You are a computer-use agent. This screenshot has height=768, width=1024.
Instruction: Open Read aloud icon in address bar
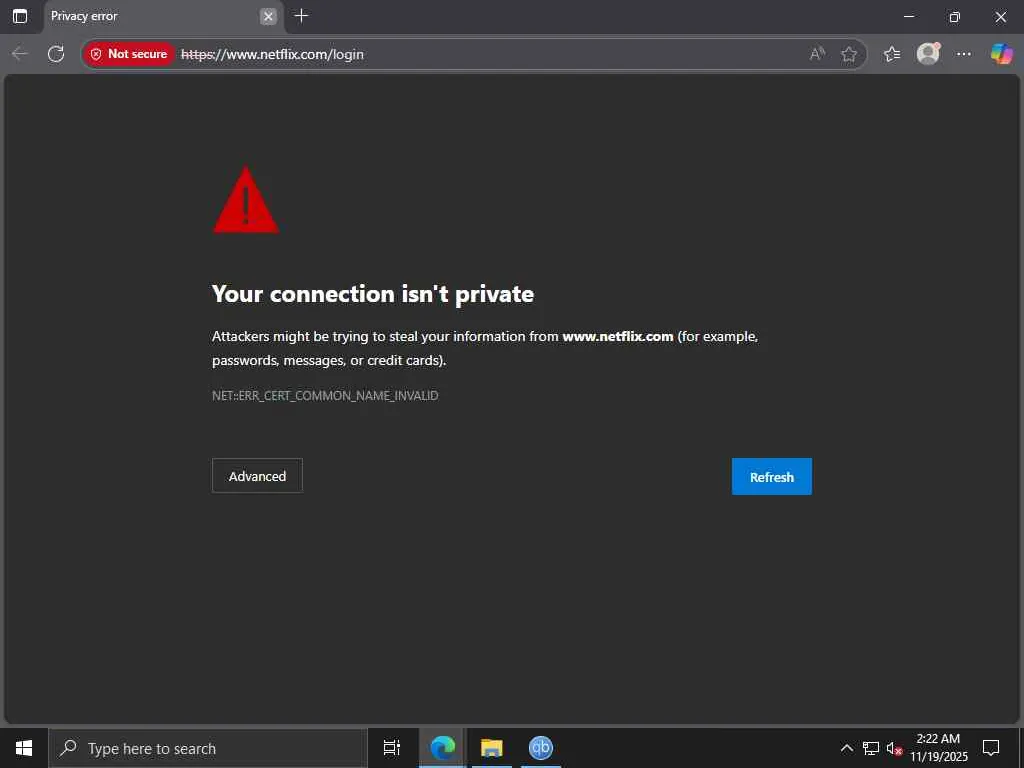pyautogui.click(x=817, y=54)
